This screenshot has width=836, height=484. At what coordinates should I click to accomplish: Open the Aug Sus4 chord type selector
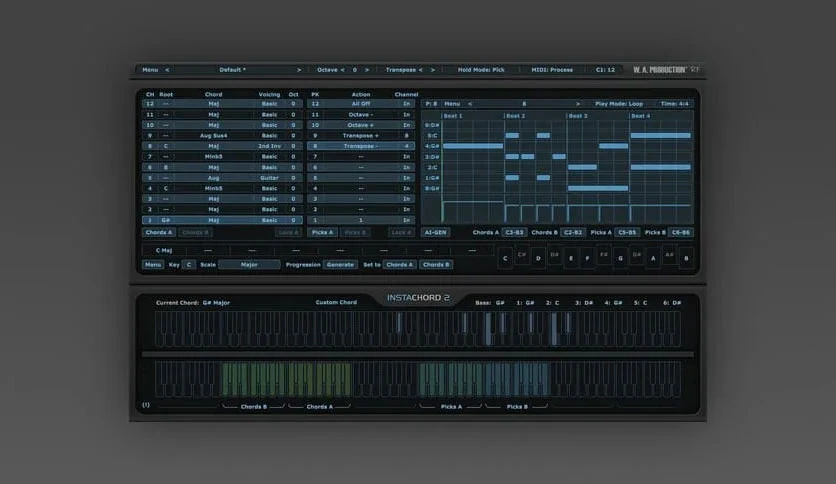(213, 135)
